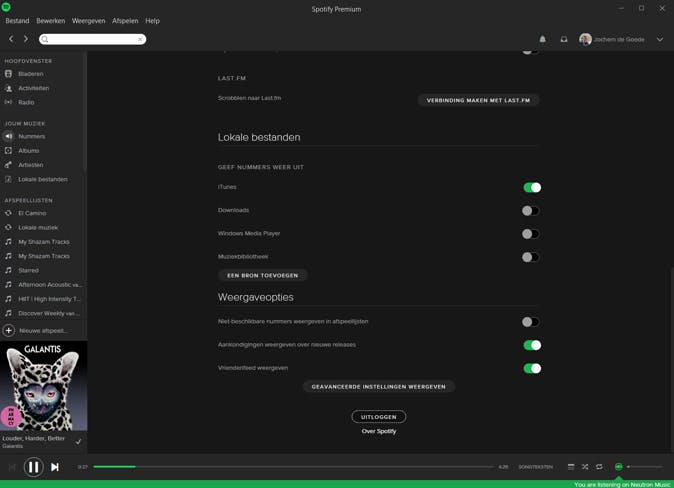The height and width of the screenshot is (488, 674).
Task: Click the profile avatar picture
Action: pos(585,39)
